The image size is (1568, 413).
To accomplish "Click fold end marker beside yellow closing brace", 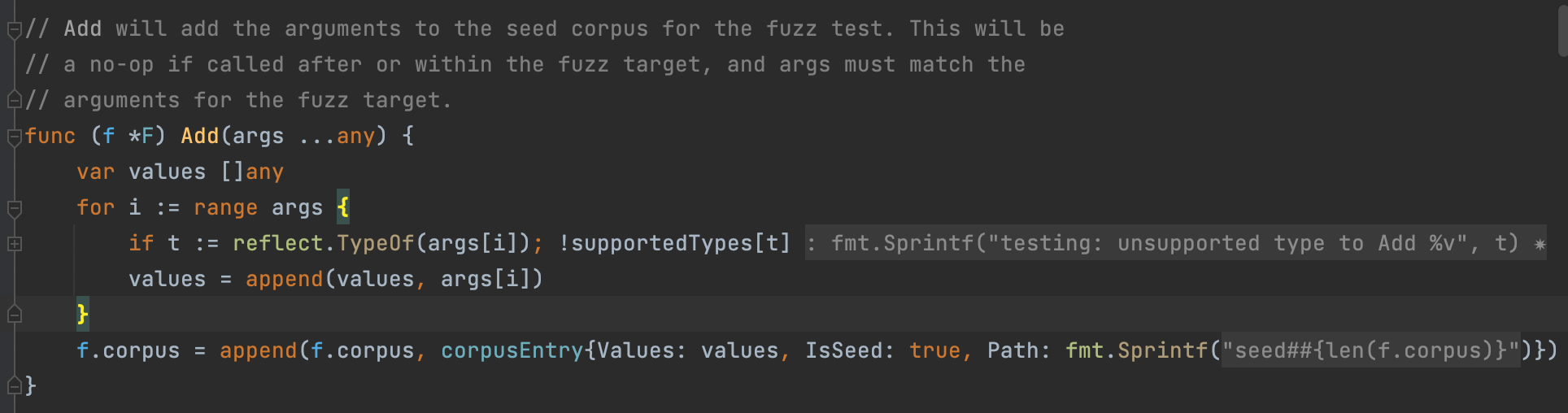I will 14,314.
